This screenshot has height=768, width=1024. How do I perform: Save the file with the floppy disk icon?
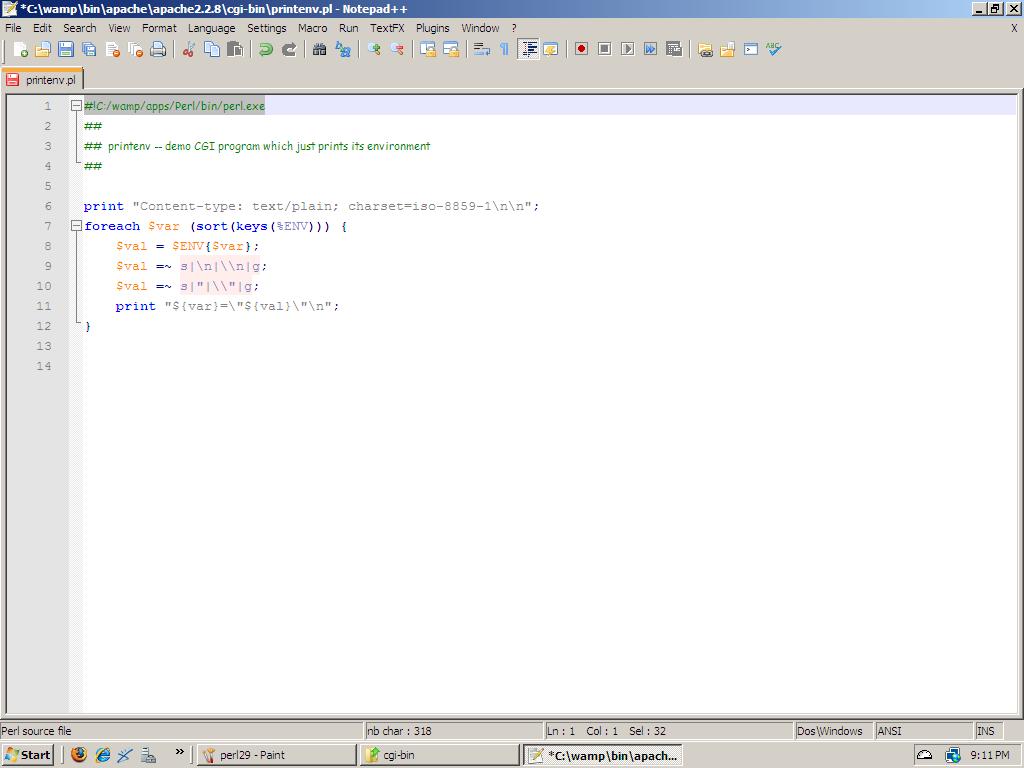tap(66, 49)
